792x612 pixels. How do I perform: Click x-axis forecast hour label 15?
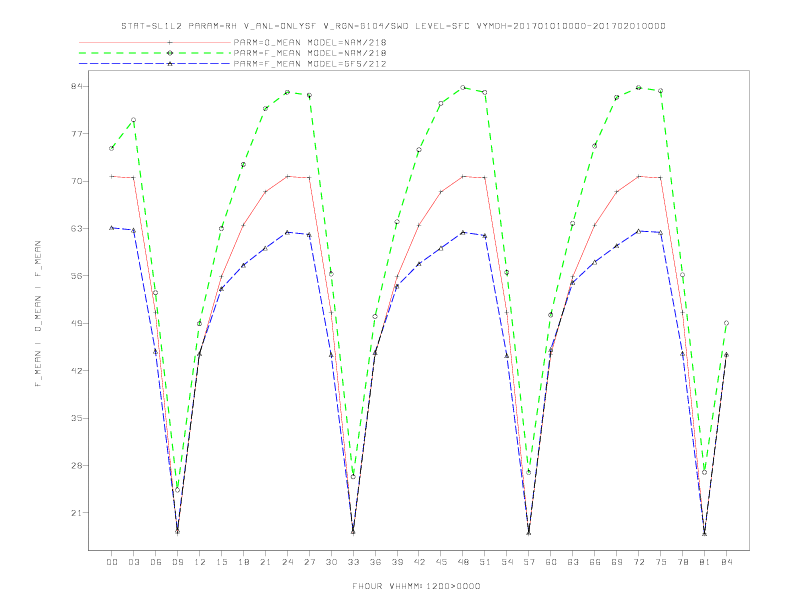coord(222,562)
